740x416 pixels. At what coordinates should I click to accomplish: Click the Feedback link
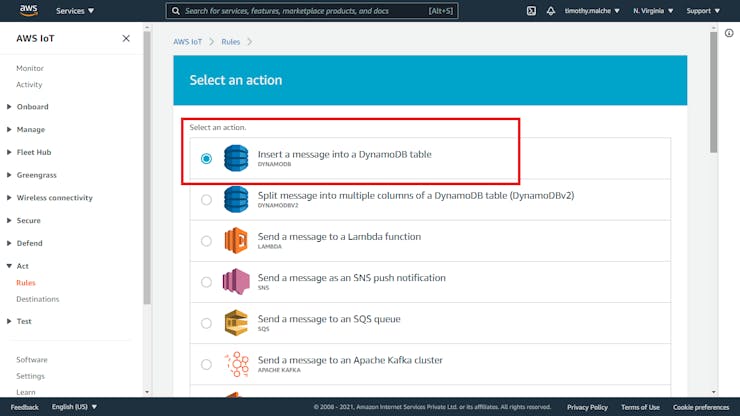tap(25, 407)
